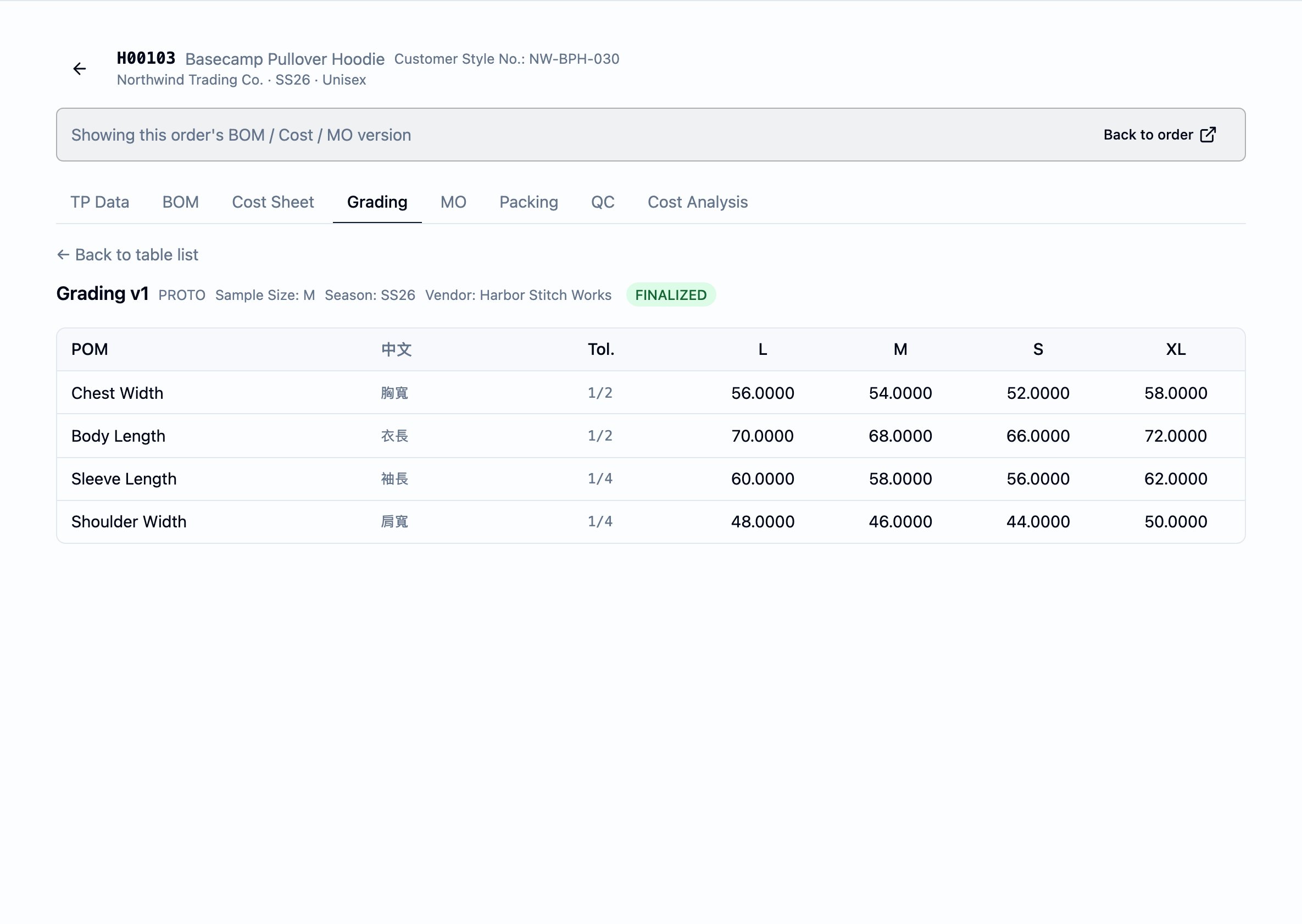Viewport: 1302px width, 924px height.
Task: Click Sleeve Length S value 56.0000
Action: pyautogui.click(x=1038, y=478)
